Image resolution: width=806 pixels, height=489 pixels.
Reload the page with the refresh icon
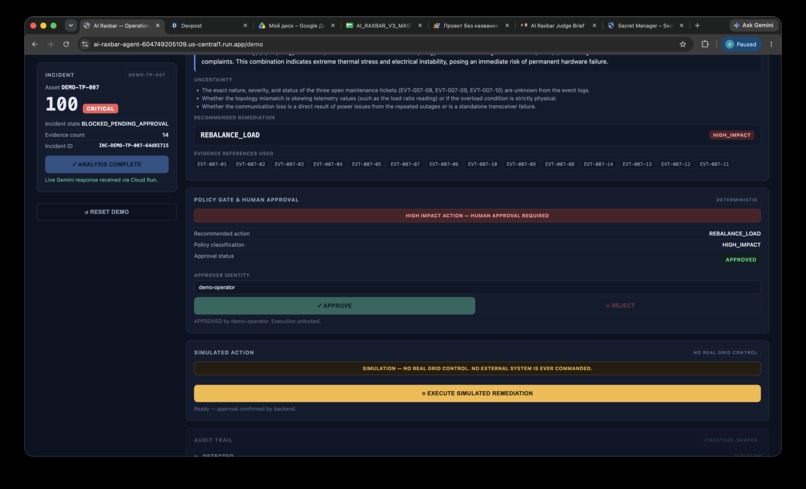click(x=66, y=44)
